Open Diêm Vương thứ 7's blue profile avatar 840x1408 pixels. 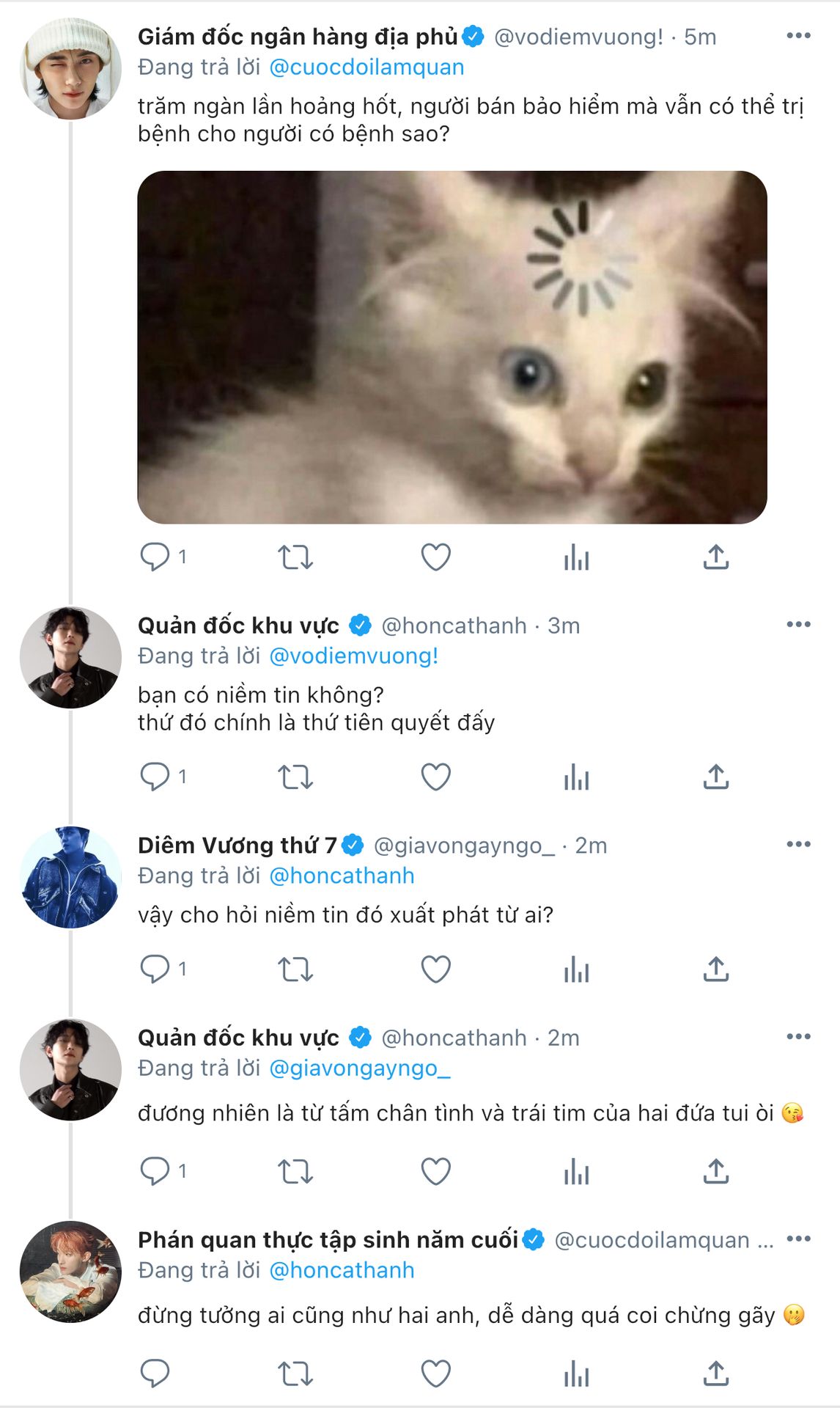click(70, 877)
